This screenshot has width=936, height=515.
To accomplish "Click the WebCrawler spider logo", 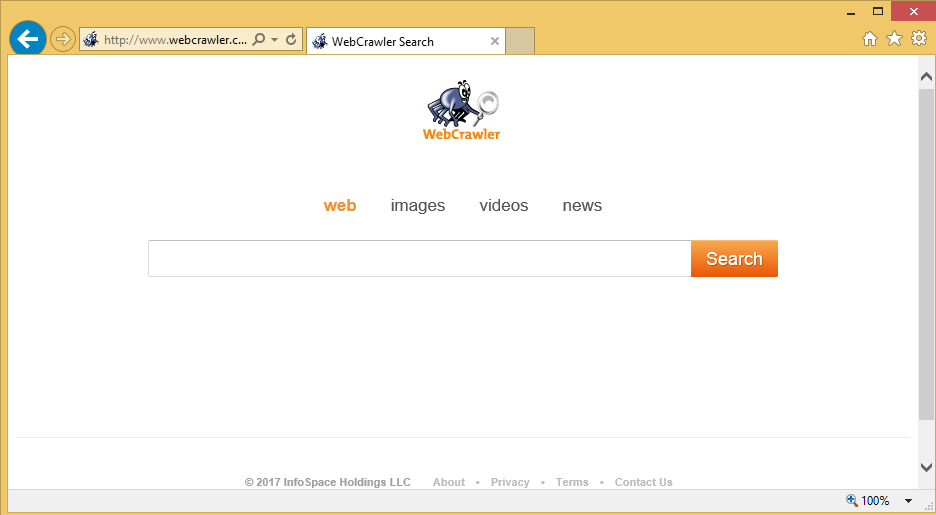I will 462,111.
